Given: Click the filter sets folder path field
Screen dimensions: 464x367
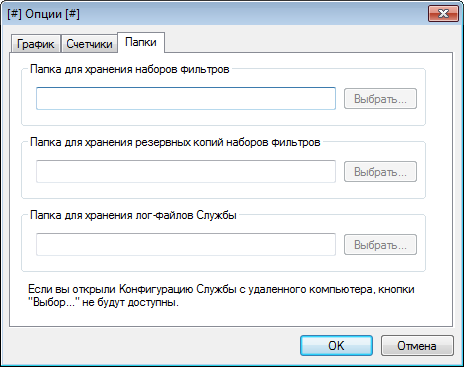Looking at the screenshot, I should tap(186, 98).
